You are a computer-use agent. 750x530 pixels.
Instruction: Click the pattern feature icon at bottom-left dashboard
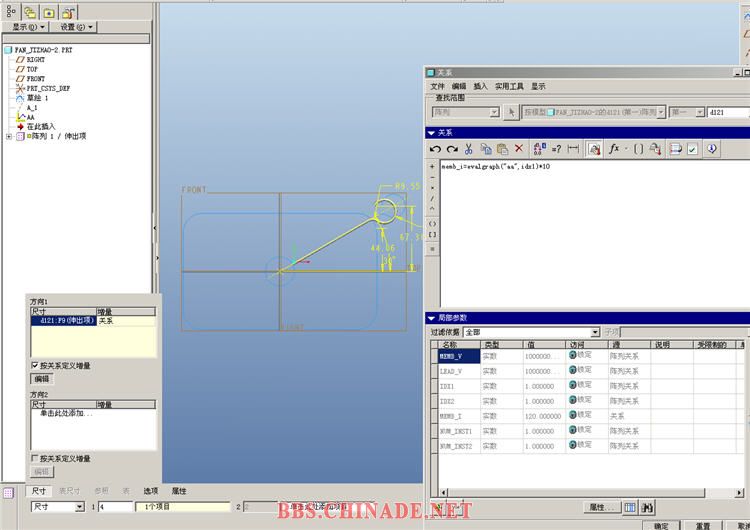[x=8, y=493]
